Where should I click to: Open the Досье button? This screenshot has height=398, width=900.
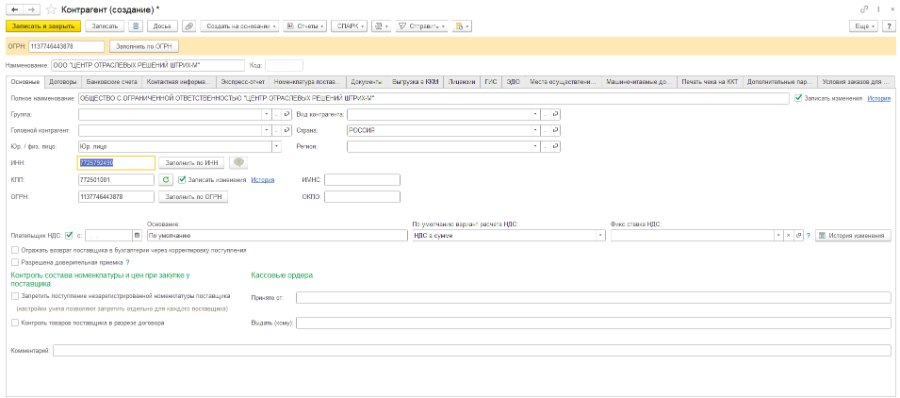(x=162, y=26)
